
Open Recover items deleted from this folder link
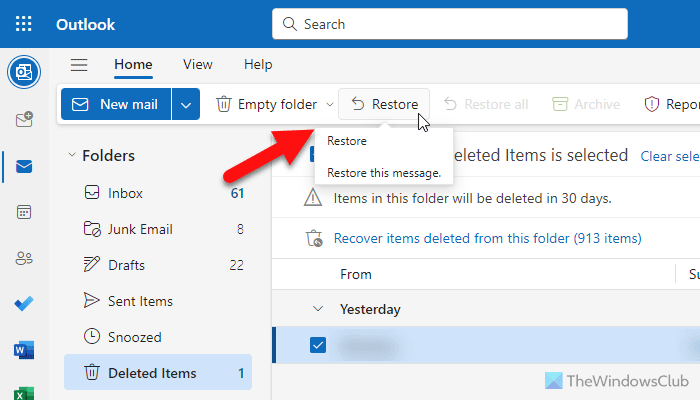tap(487, 238)
